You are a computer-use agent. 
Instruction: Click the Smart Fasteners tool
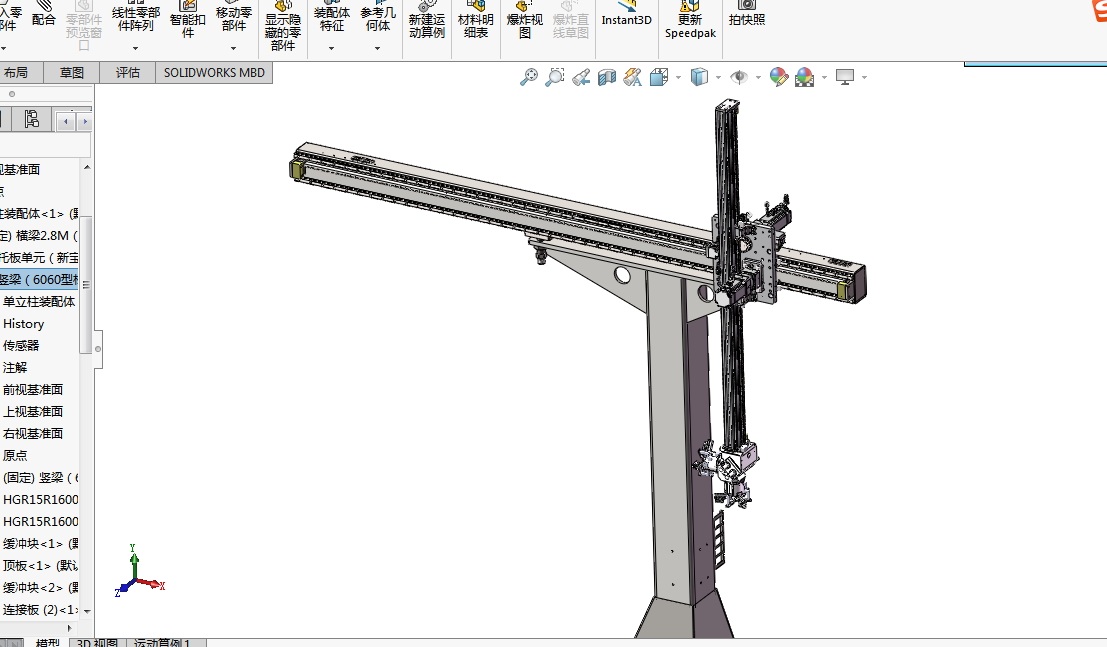[x=187, y=20]
